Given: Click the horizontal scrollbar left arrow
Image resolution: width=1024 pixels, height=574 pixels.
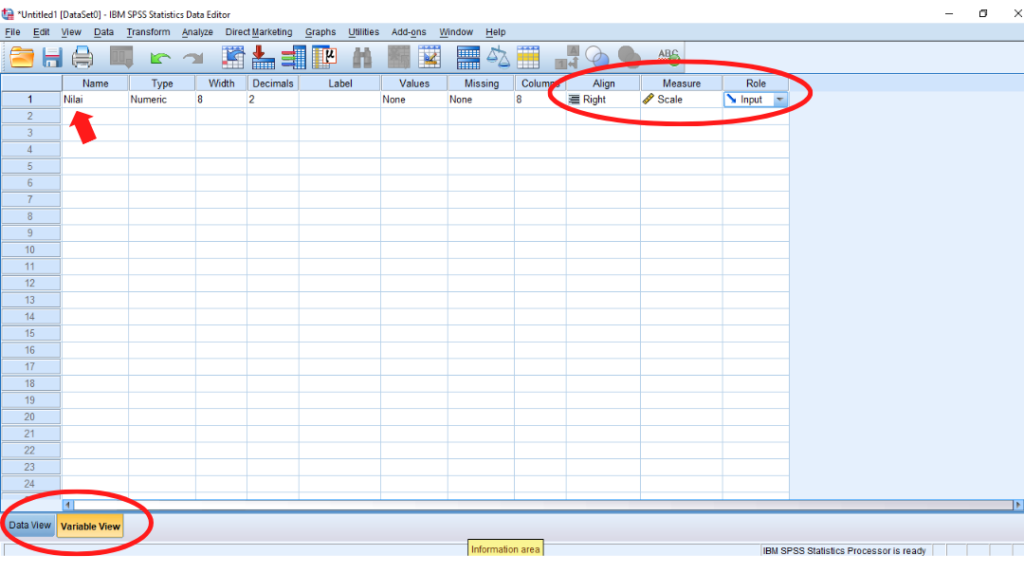Looking at the screenshot, I should coord(68,505).
